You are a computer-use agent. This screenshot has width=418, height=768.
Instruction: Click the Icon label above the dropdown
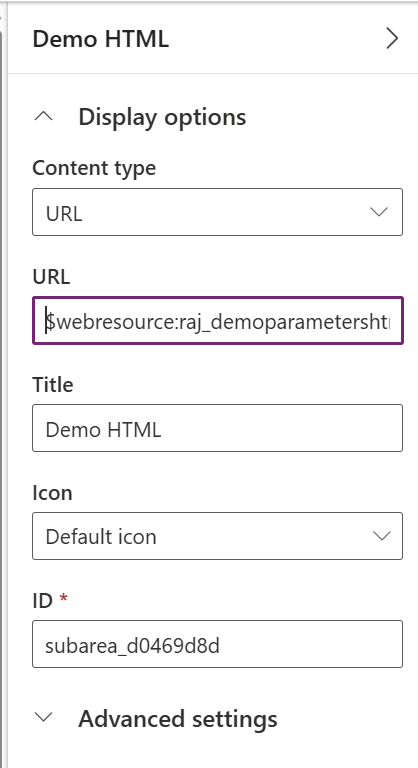[x=52, y=492]
